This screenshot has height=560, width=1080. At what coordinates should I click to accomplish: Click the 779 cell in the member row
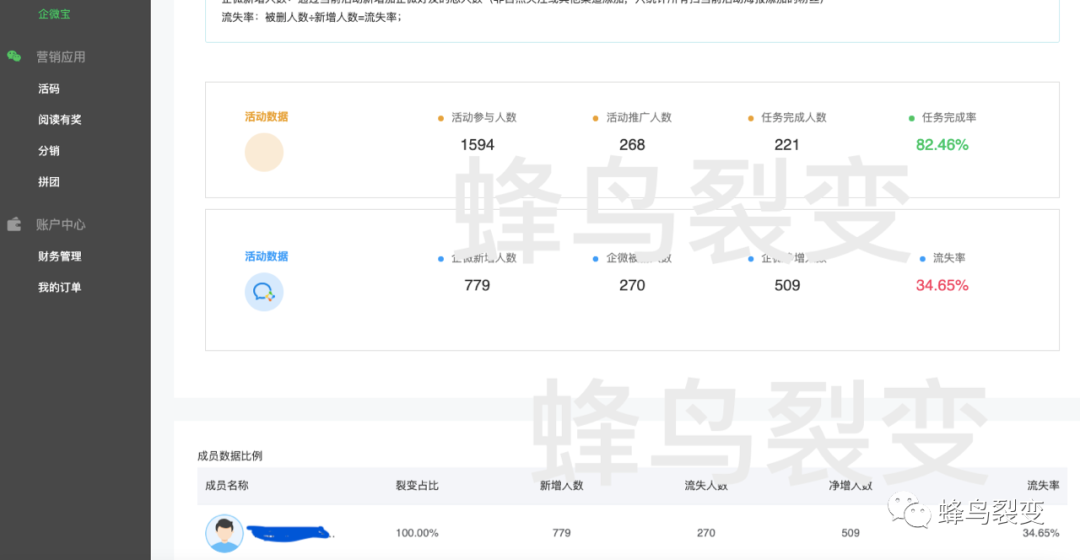pos(561,533)
